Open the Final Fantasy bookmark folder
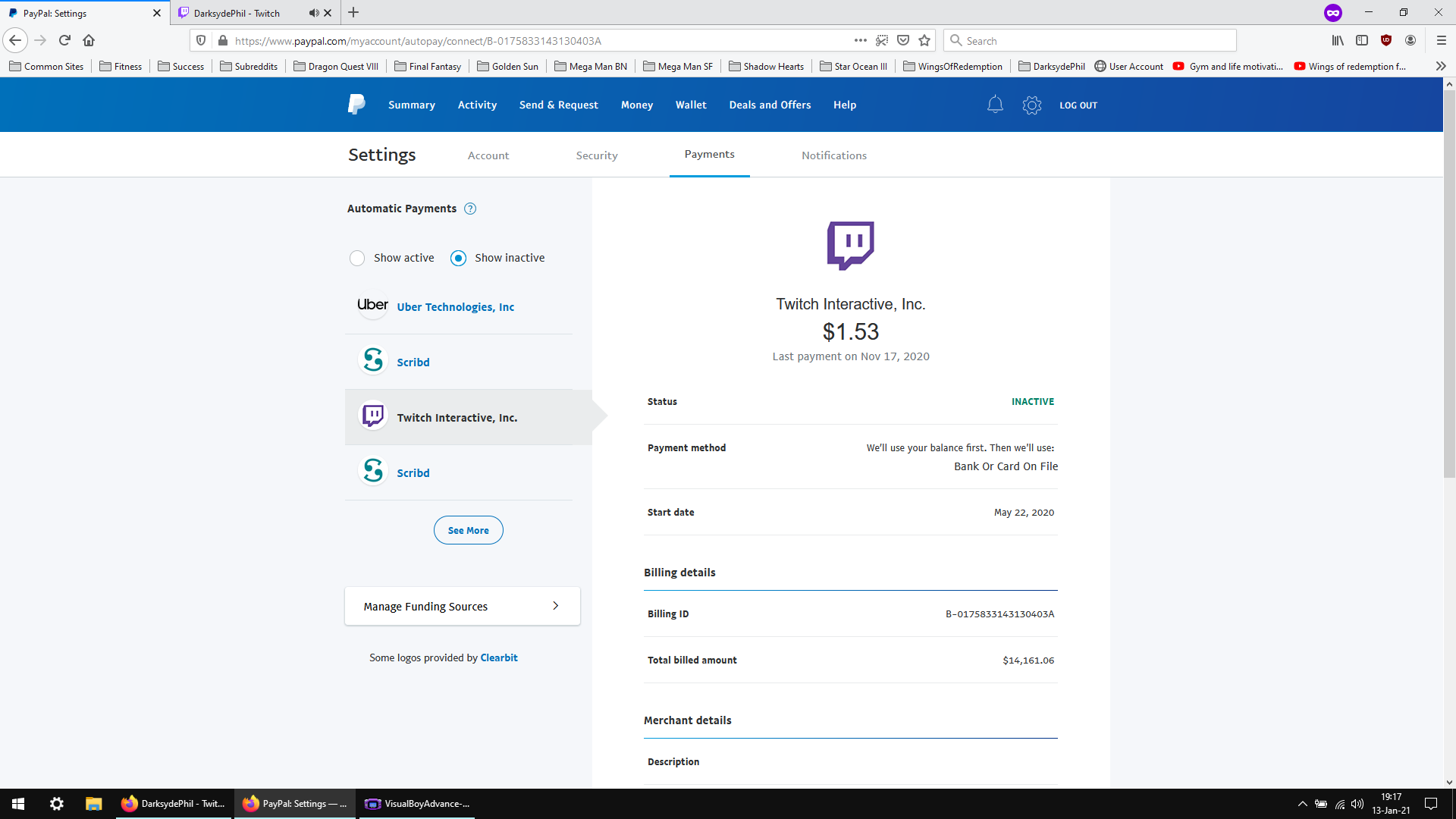The height and width of the screenshot is (819, 1456). point(428,66)
